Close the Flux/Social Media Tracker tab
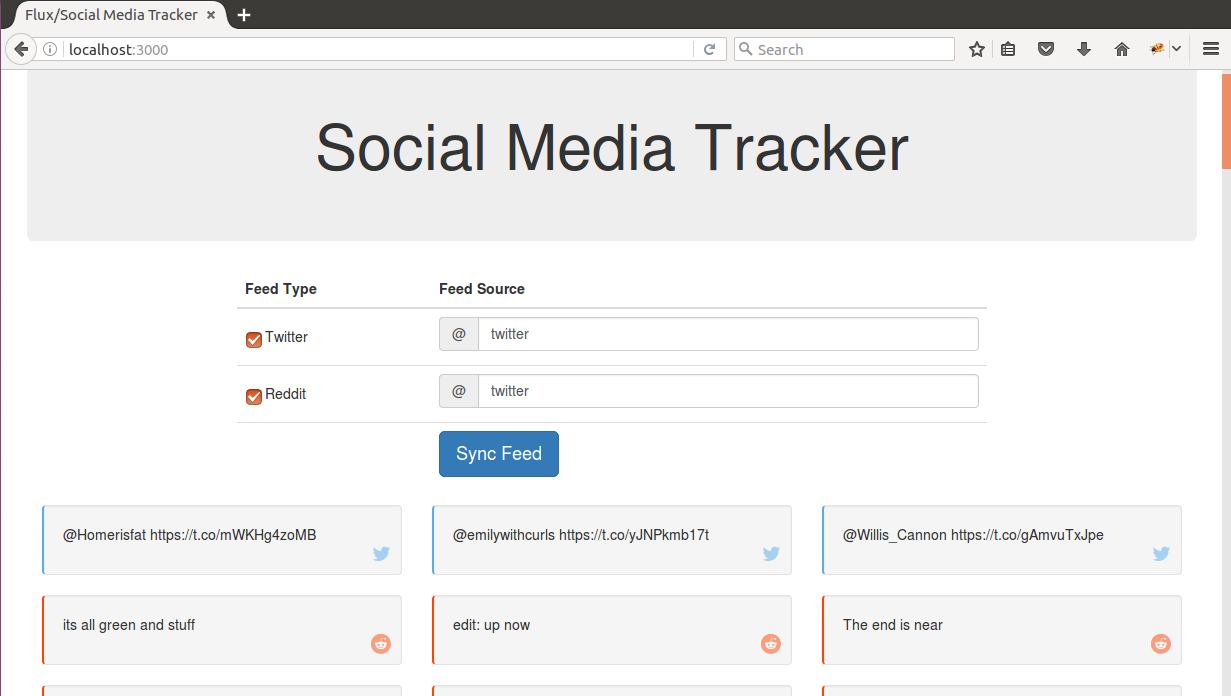The width and height of the screenshot is (1231, 696). point(211,15)
